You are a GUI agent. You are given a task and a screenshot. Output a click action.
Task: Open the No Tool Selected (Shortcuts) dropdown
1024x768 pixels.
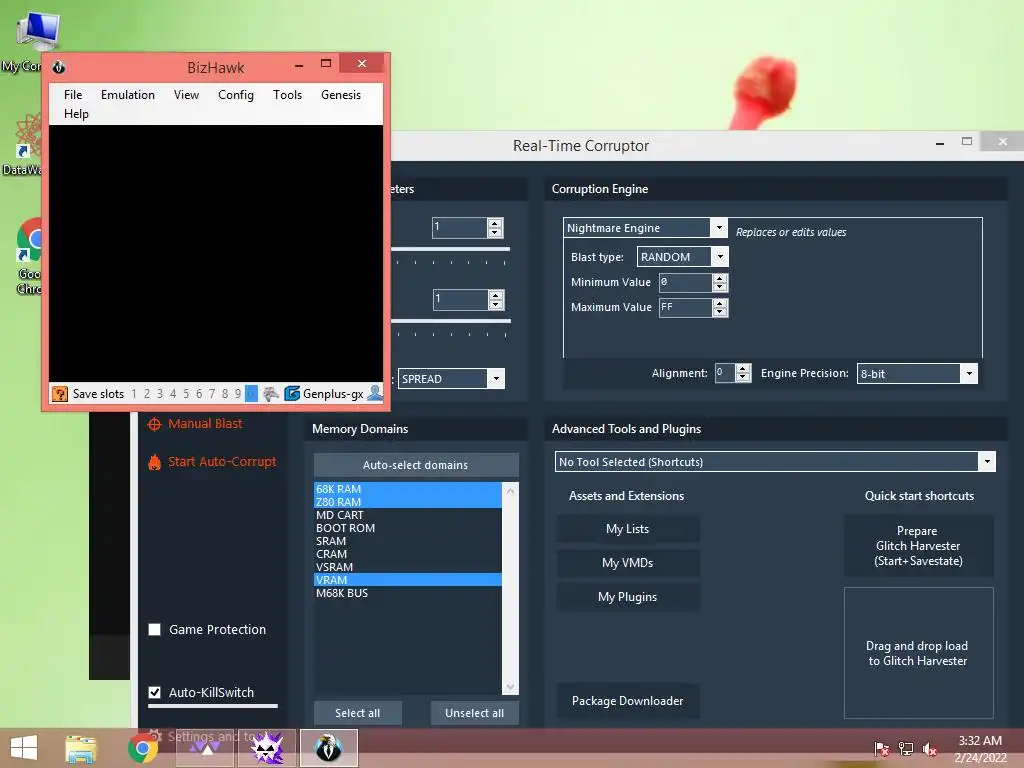[987, 462]
